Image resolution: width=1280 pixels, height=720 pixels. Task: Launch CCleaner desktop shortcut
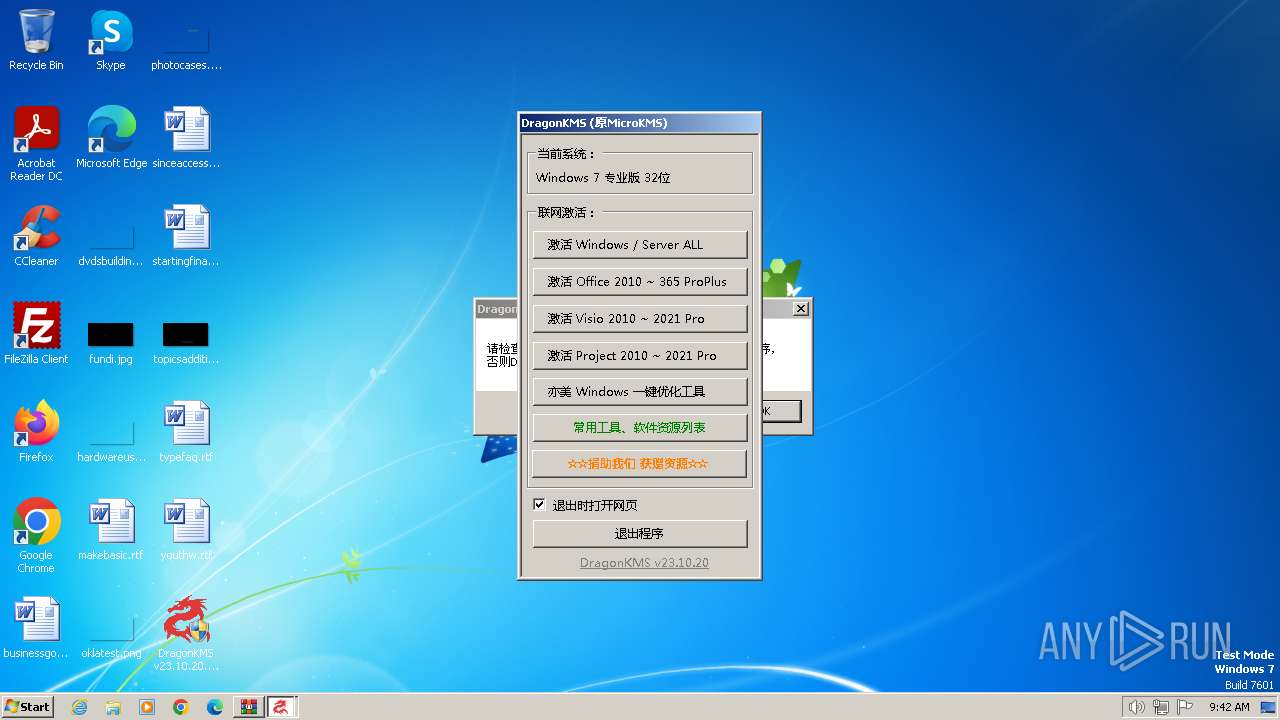tap(36, 236)
